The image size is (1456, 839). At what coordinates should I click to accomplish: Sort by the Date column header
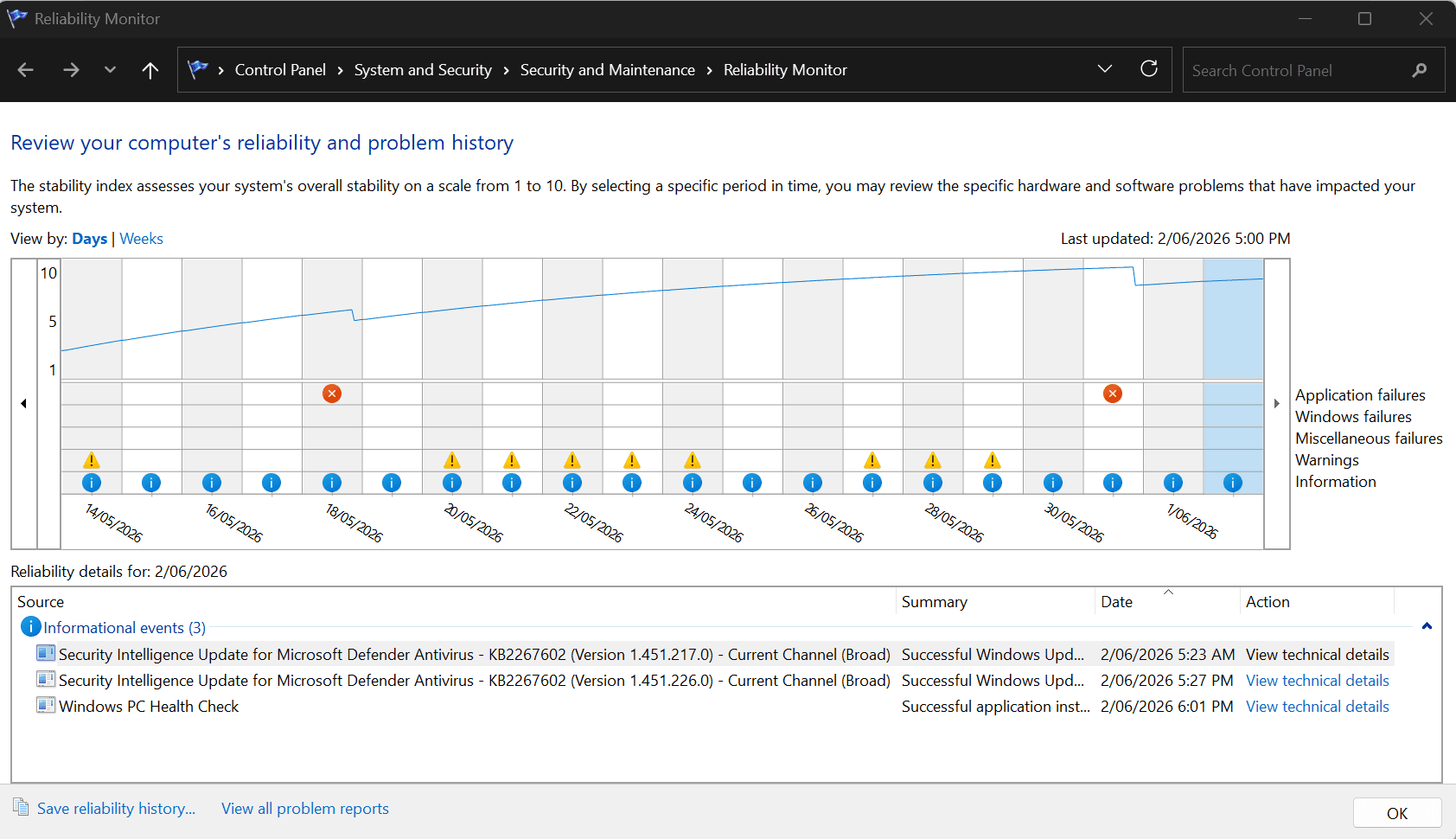coord(1167,602)
